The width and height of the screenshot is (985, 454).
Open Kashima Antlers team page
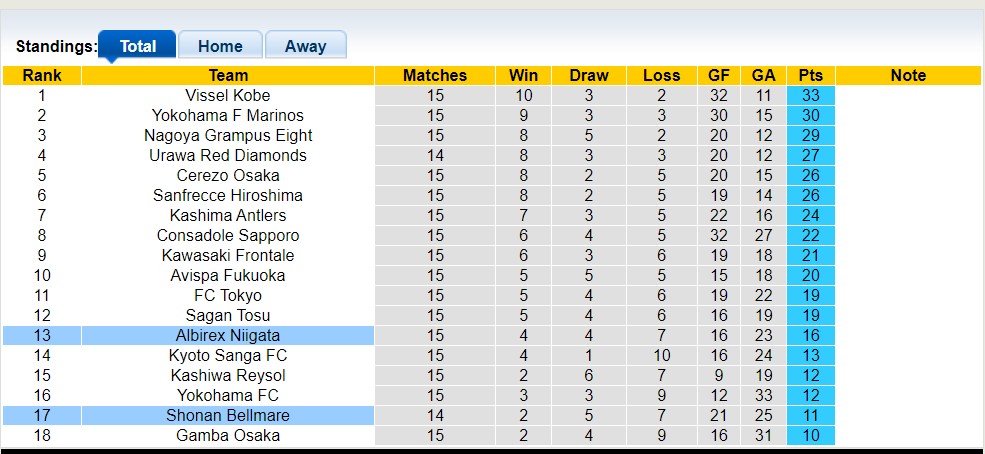[x=228, y=216]
